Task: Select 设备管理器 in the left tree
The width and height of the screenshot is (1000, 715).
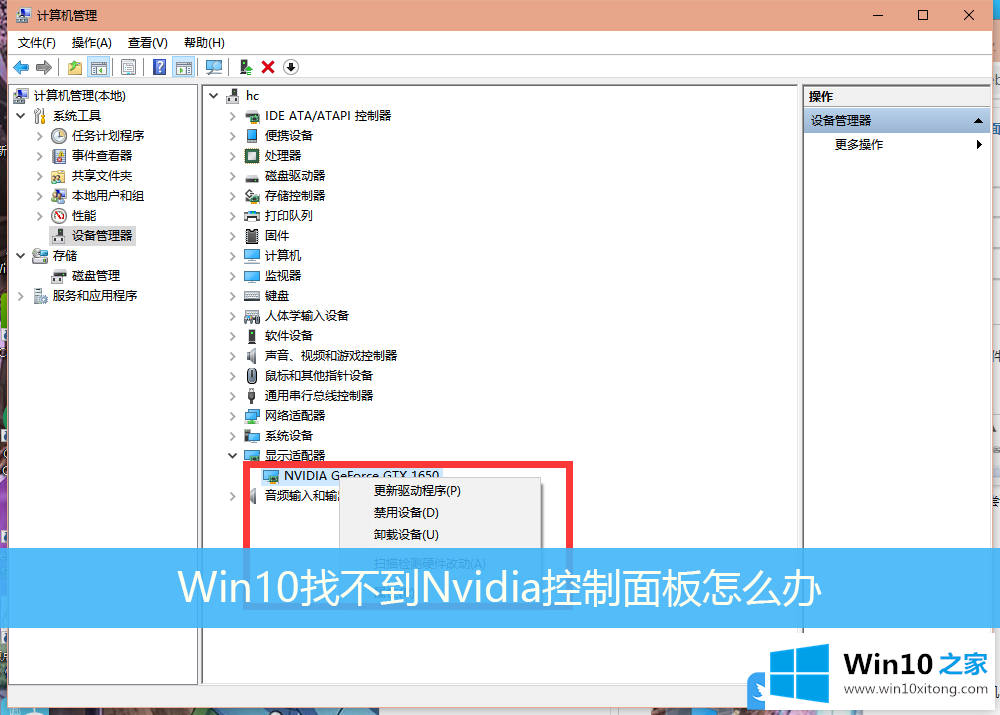Action: [x=101, y=236]
